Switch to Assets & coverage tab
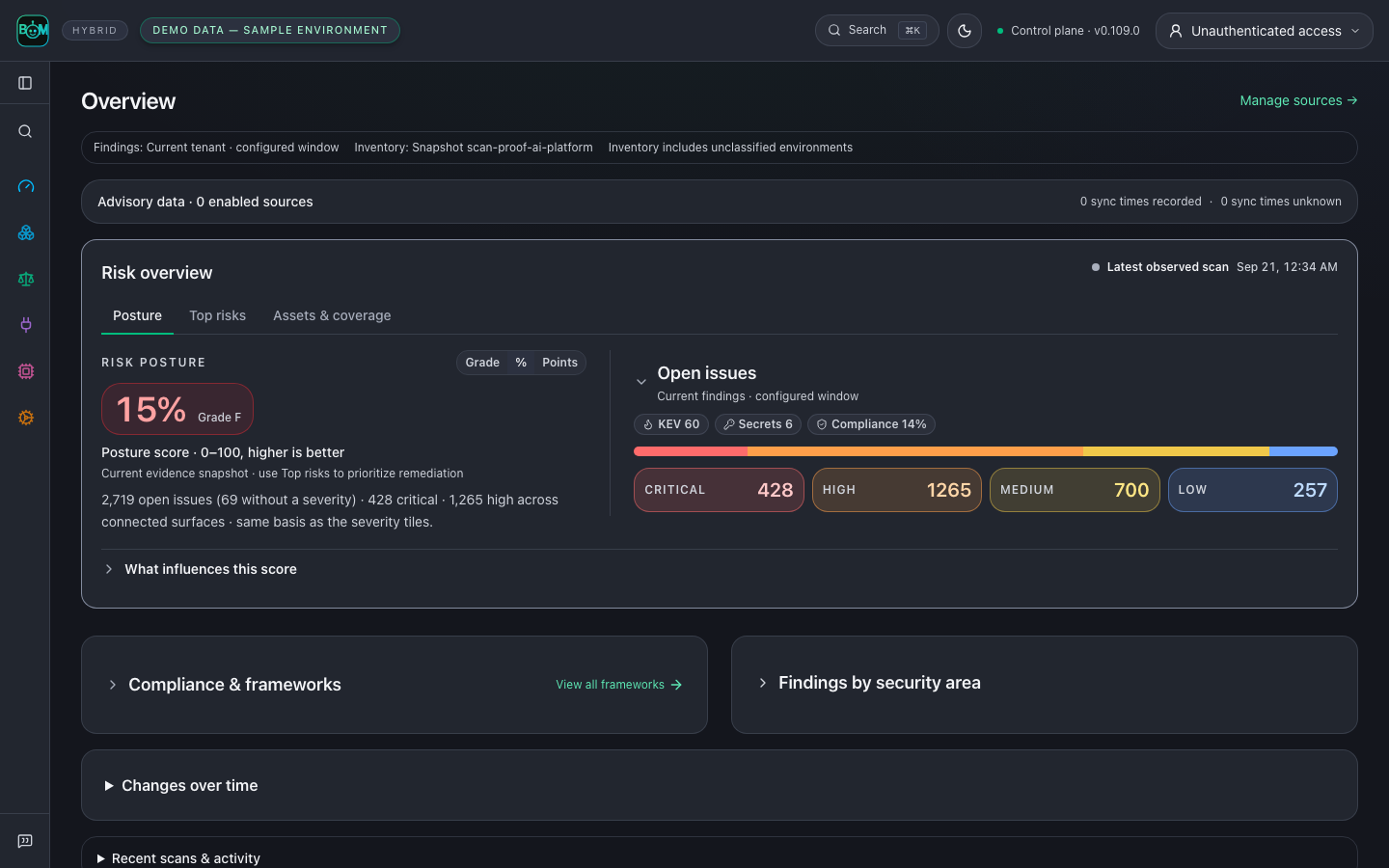 (x=332, y=315)
